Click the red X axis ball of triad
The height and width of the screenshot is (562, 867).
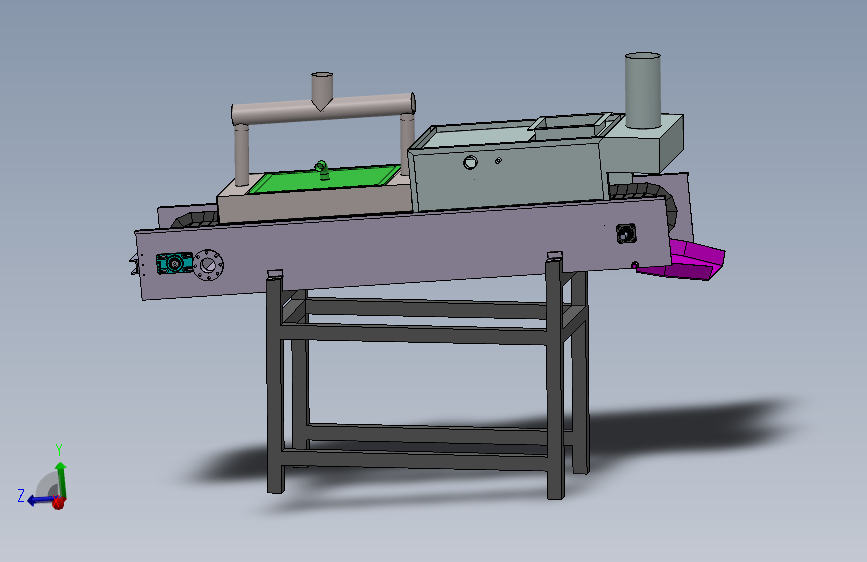click(x=58, y=503)
